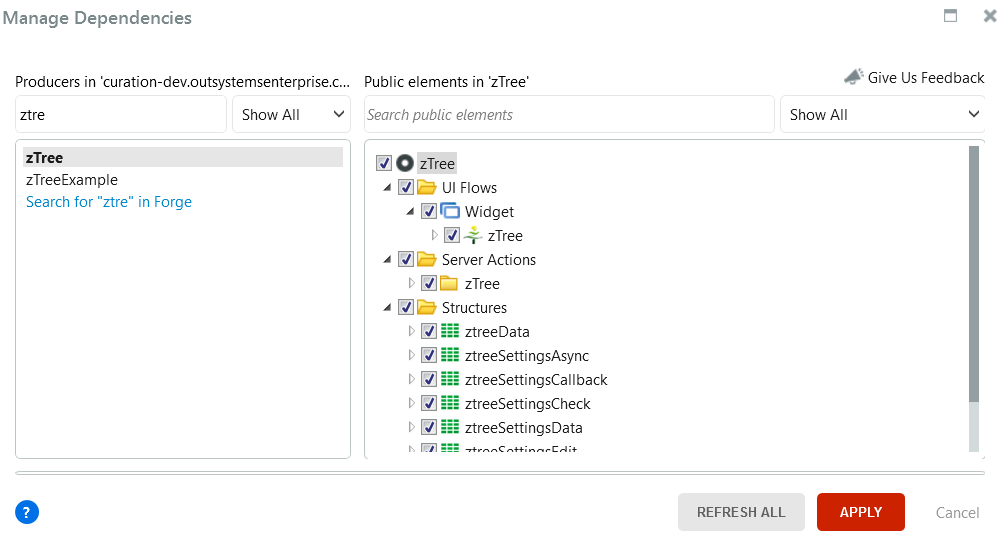Uncheck the root zTree module checkbox
Image resolution: width=998 pixels, height=547 pixels.
tap(383, 163)
